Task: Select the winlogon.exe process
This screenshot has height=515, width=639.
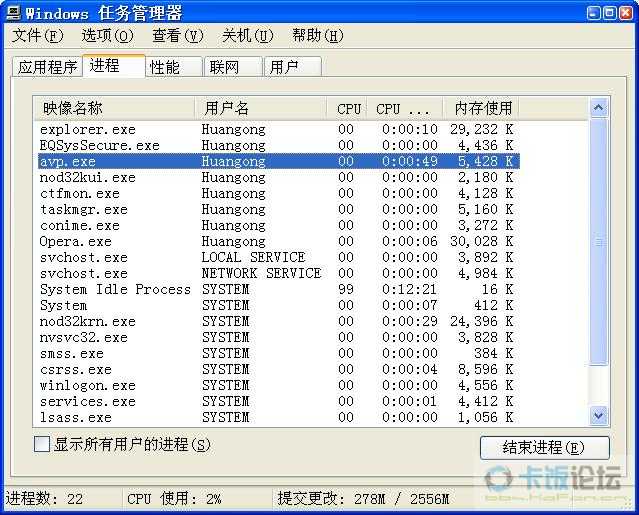Action: pos(278,385)
